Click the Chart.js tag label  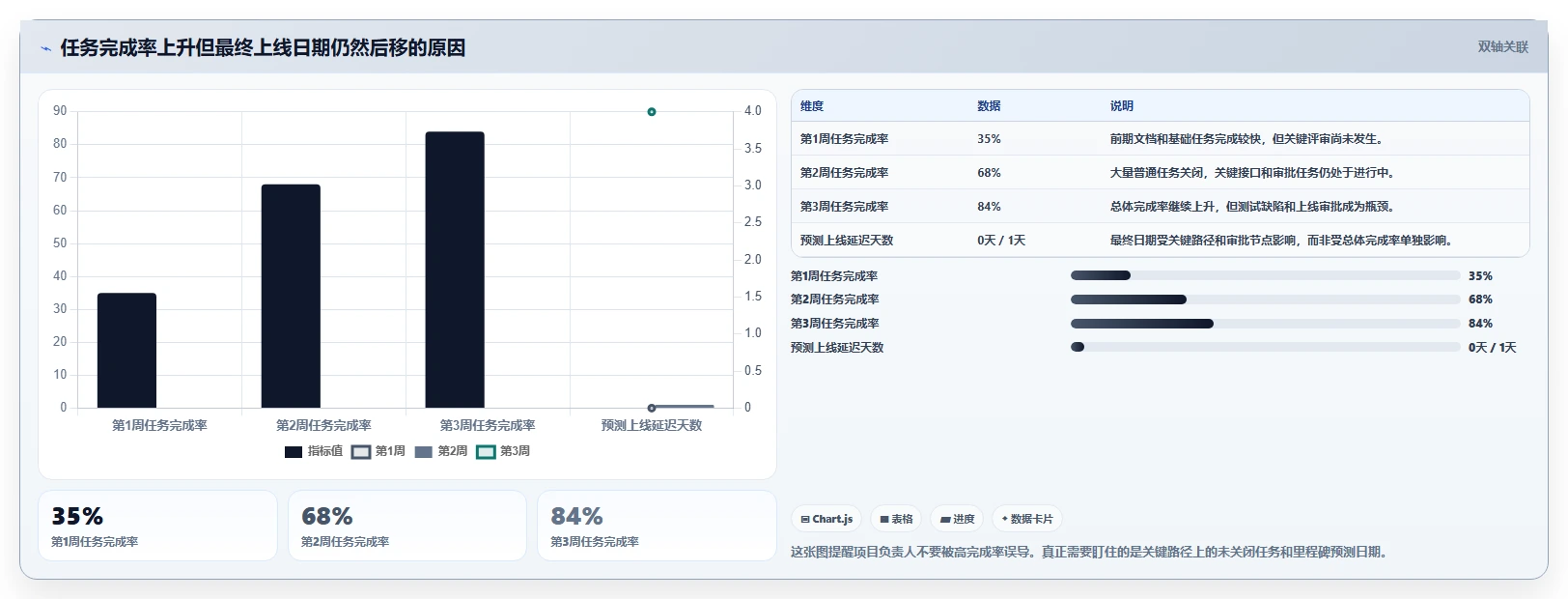832,520
